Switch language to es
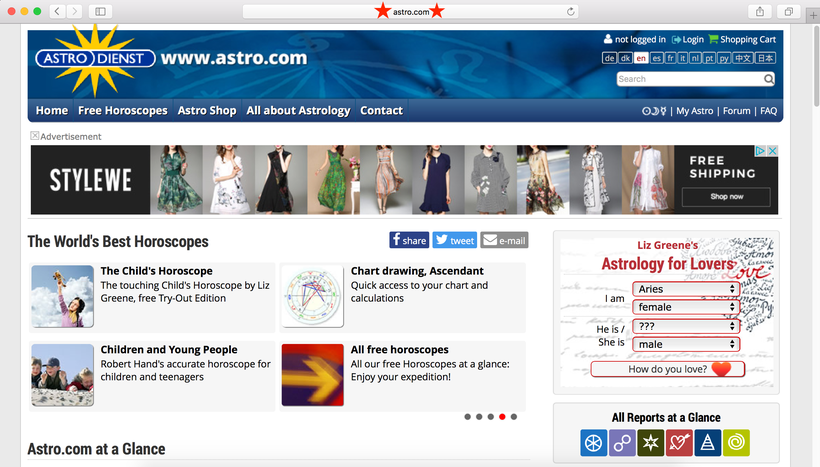Viewport: 820px width, 467px height. click(657, 58)
